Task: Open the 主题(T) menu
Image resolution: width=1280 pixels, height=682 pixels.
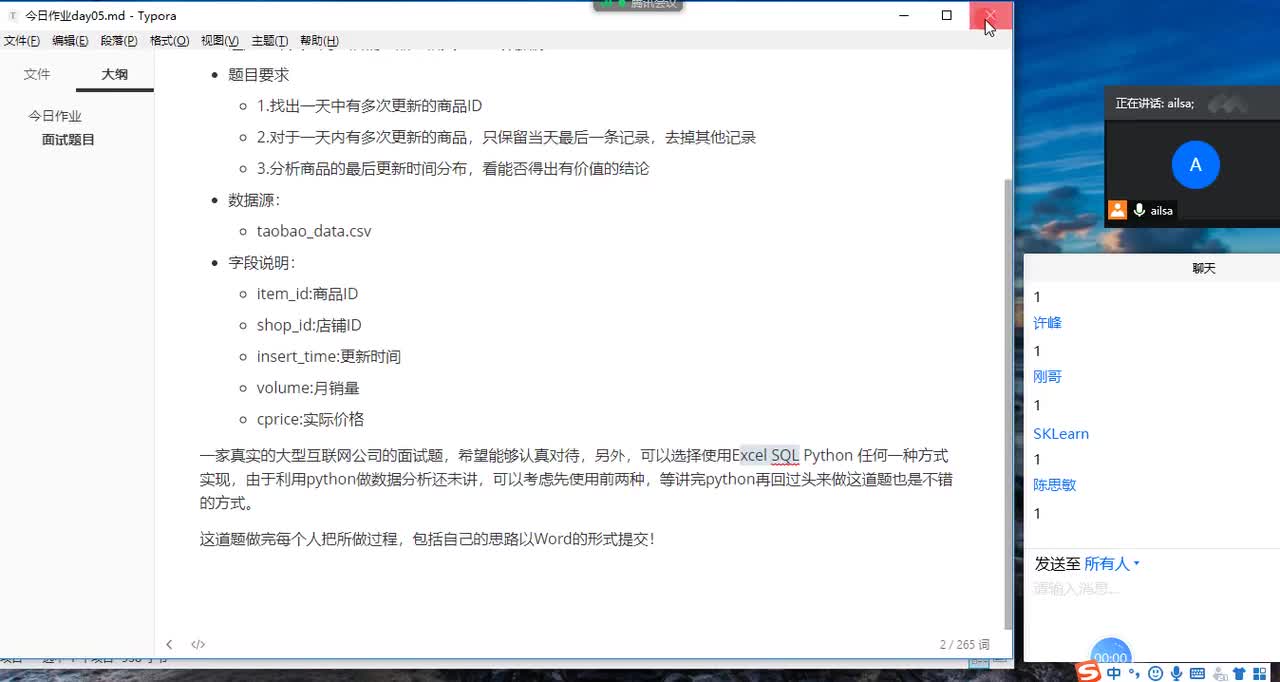Action: point(269,41)
